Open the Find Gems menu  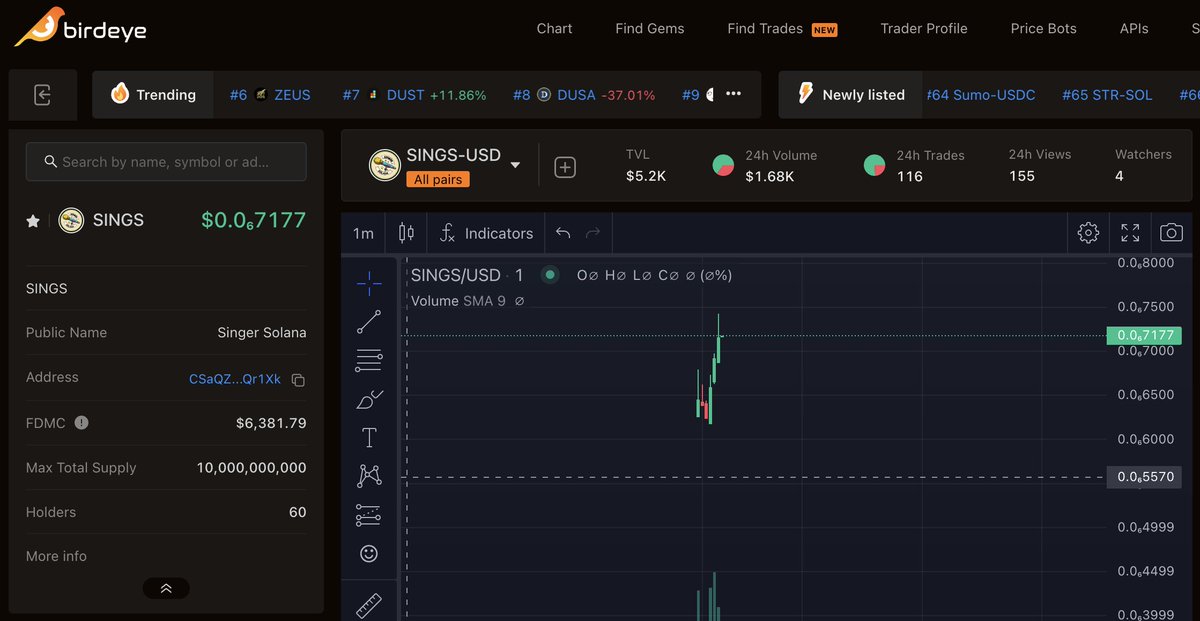[650, 28]
